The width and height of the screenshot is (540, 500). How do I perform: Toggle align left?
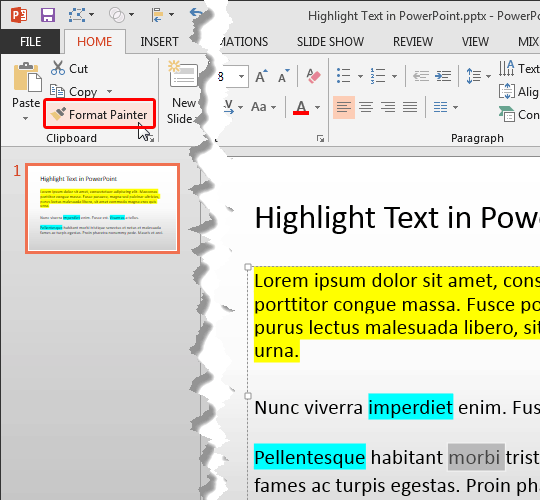[x=344, y=107]
